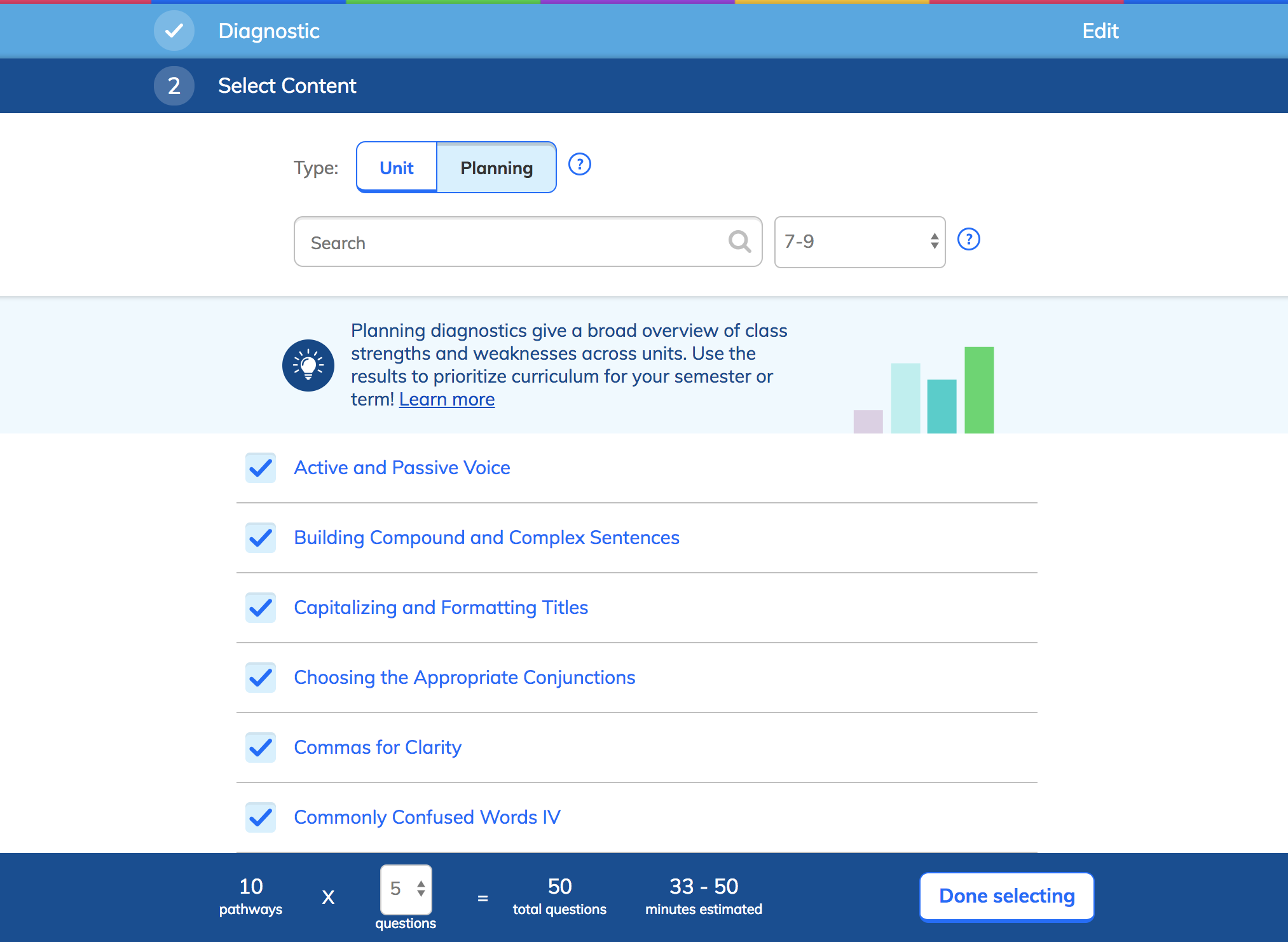The width and height of the screenshot is (1288, 942).
Task: Click the Done selecting button
Action: 1006,896
